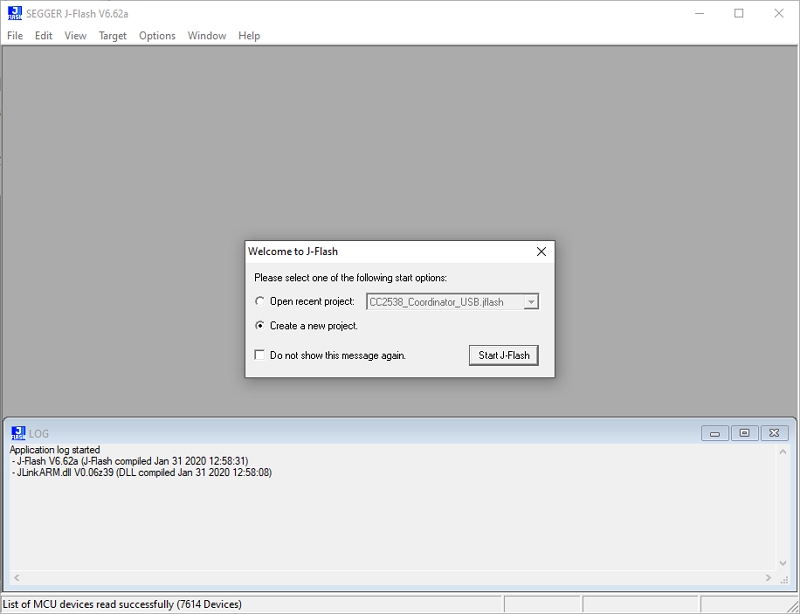Image resolution: width=800 pixels, height=614 pixels.
Task: Open the Target menu
Action: click(112, 36)
